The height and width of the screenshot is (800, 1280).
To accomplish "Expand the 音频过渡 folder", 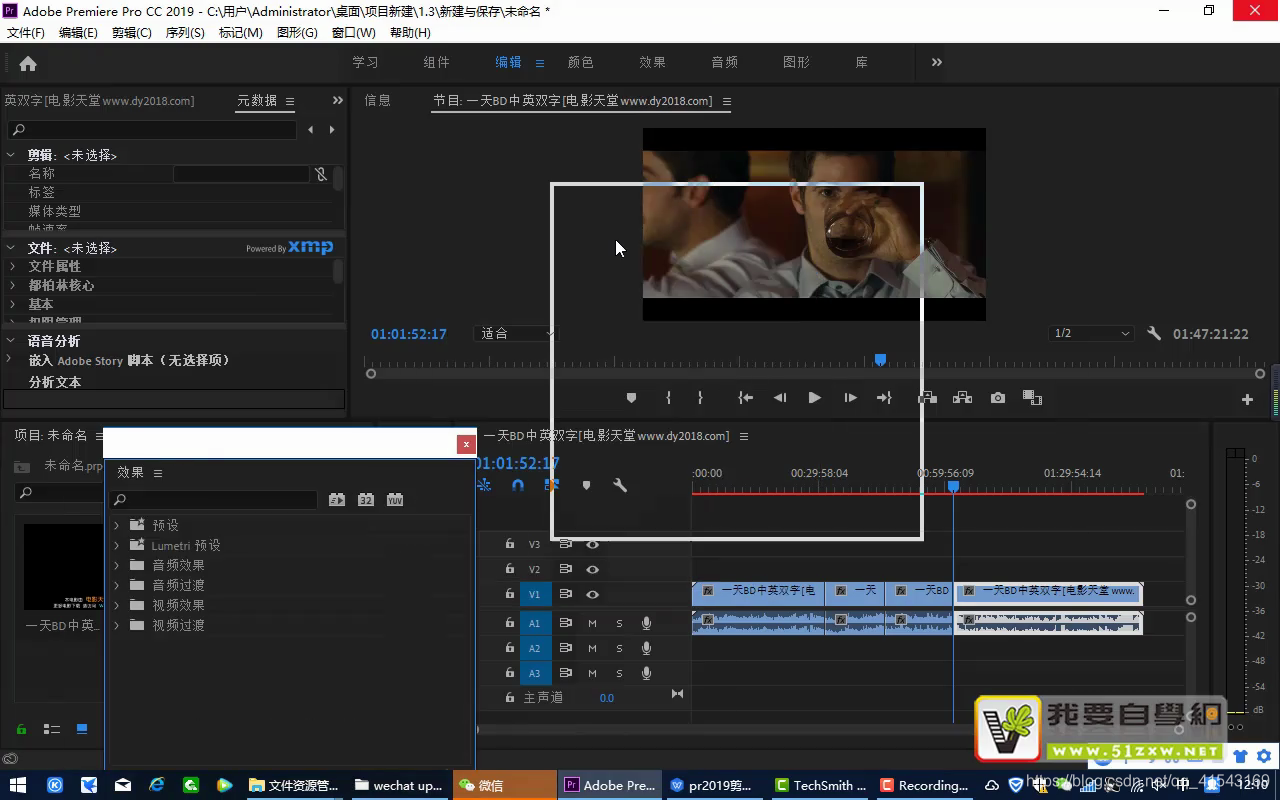I will [x=117, y=585].
